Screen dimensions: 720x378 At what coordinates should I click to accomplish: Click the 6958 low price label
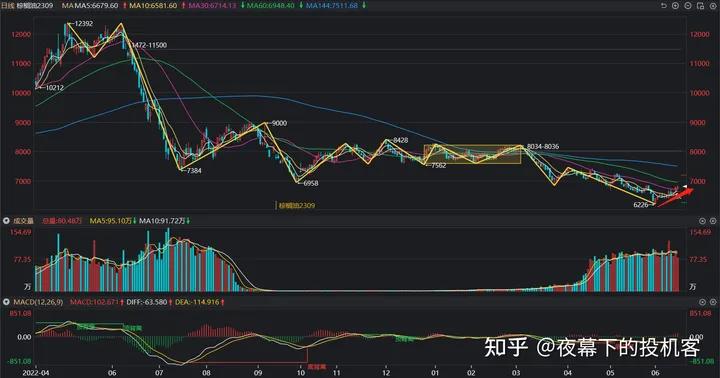click(311, 183)
